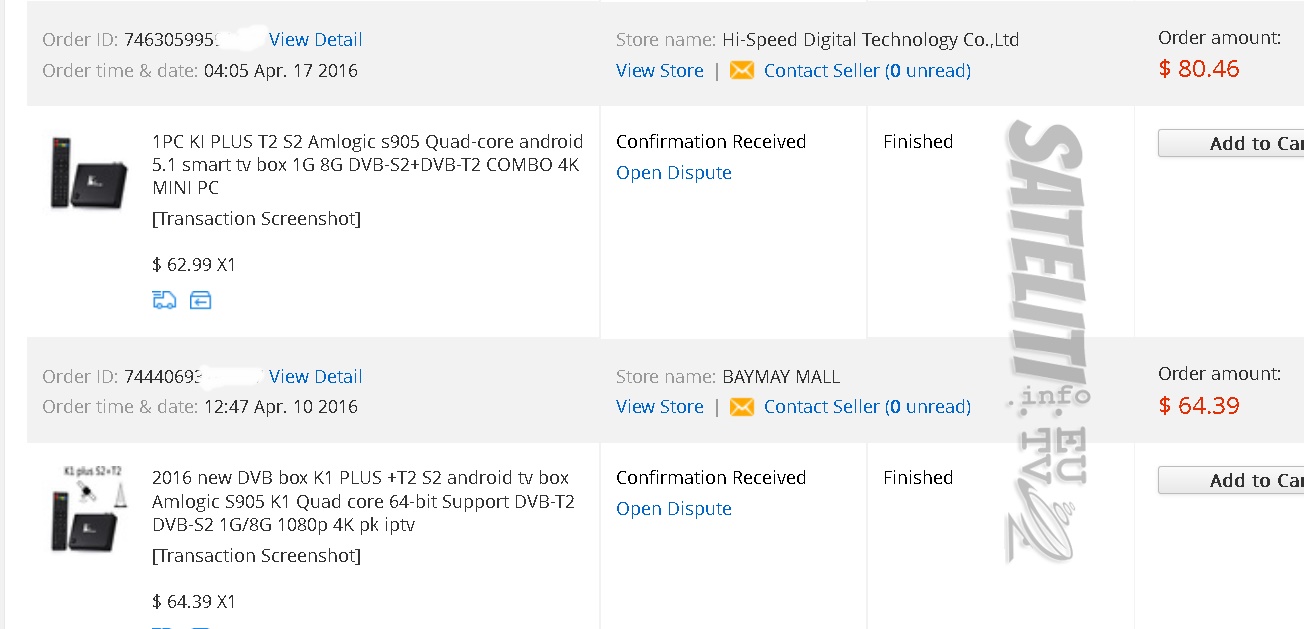Screen dimensions: 1304x629
Task: Click the delivery truck icon under the $62.99 item
Action: 164,300
